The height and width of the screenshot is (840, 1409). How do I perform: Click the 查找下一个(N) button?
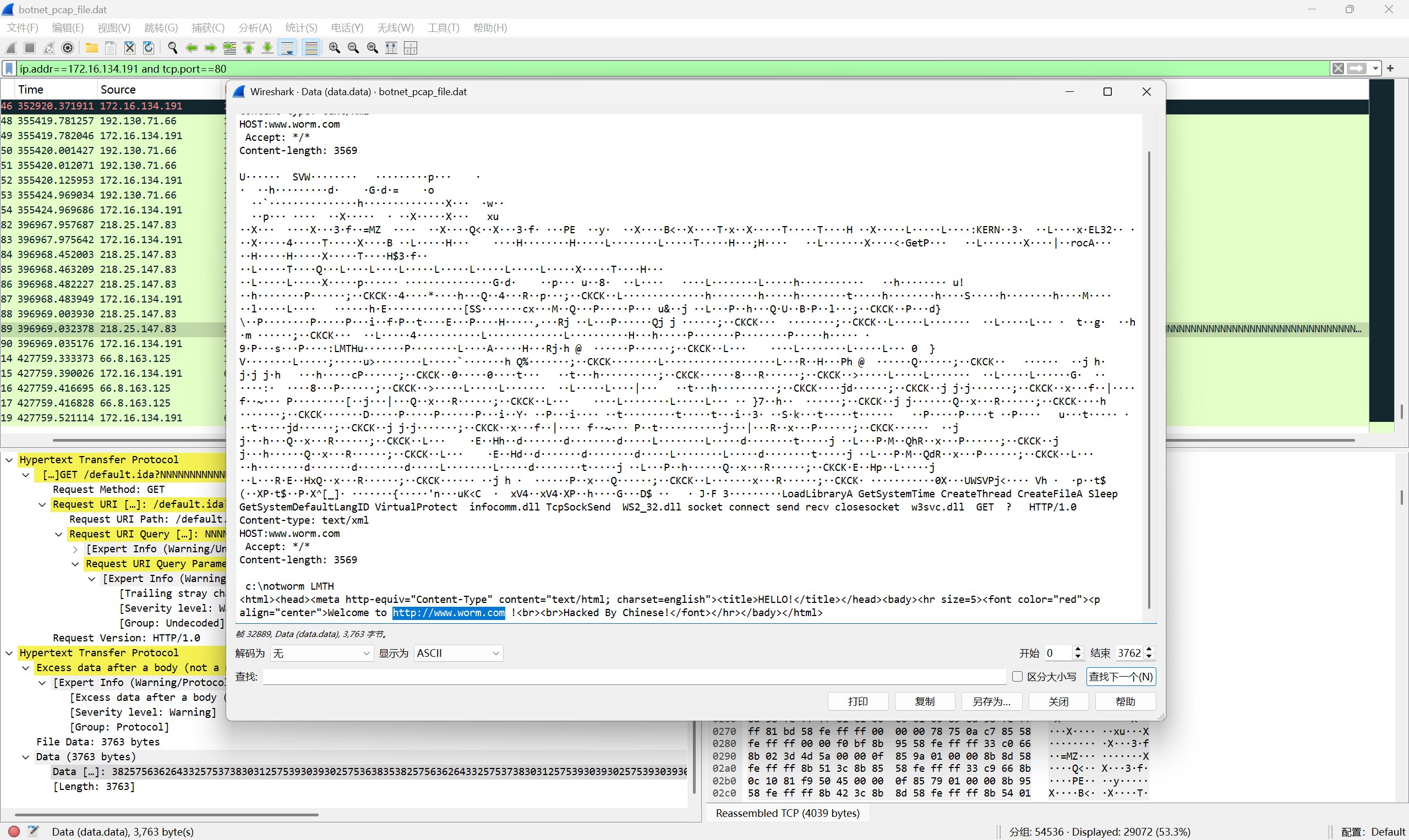pos(1120,677)
